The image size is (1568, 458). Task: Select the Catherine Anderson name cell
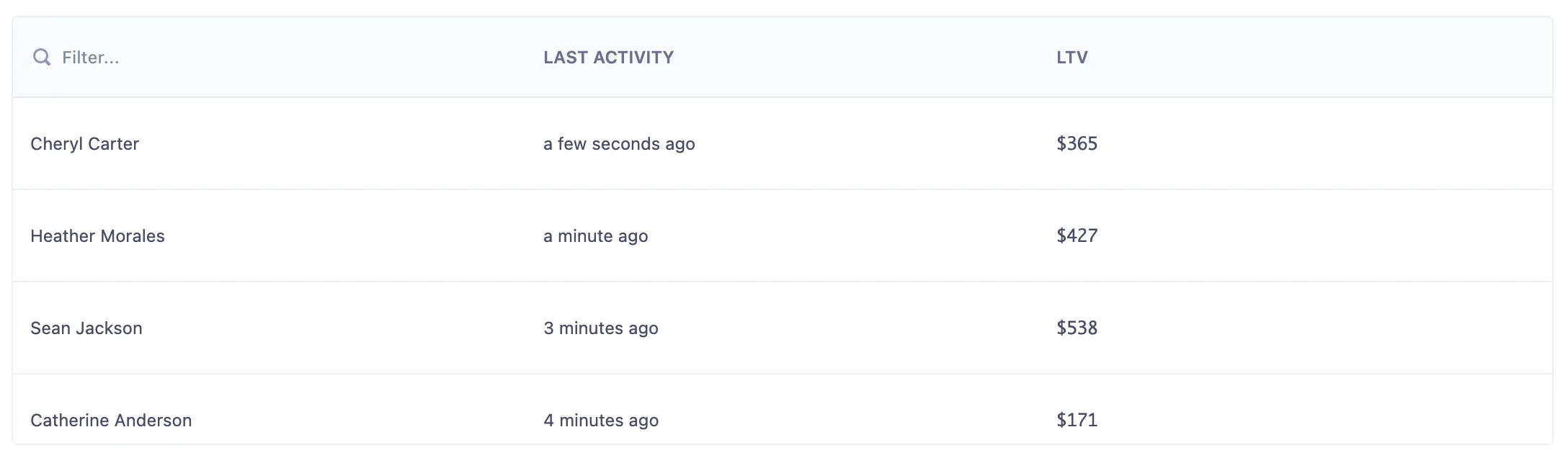click(x=111, y=421)
